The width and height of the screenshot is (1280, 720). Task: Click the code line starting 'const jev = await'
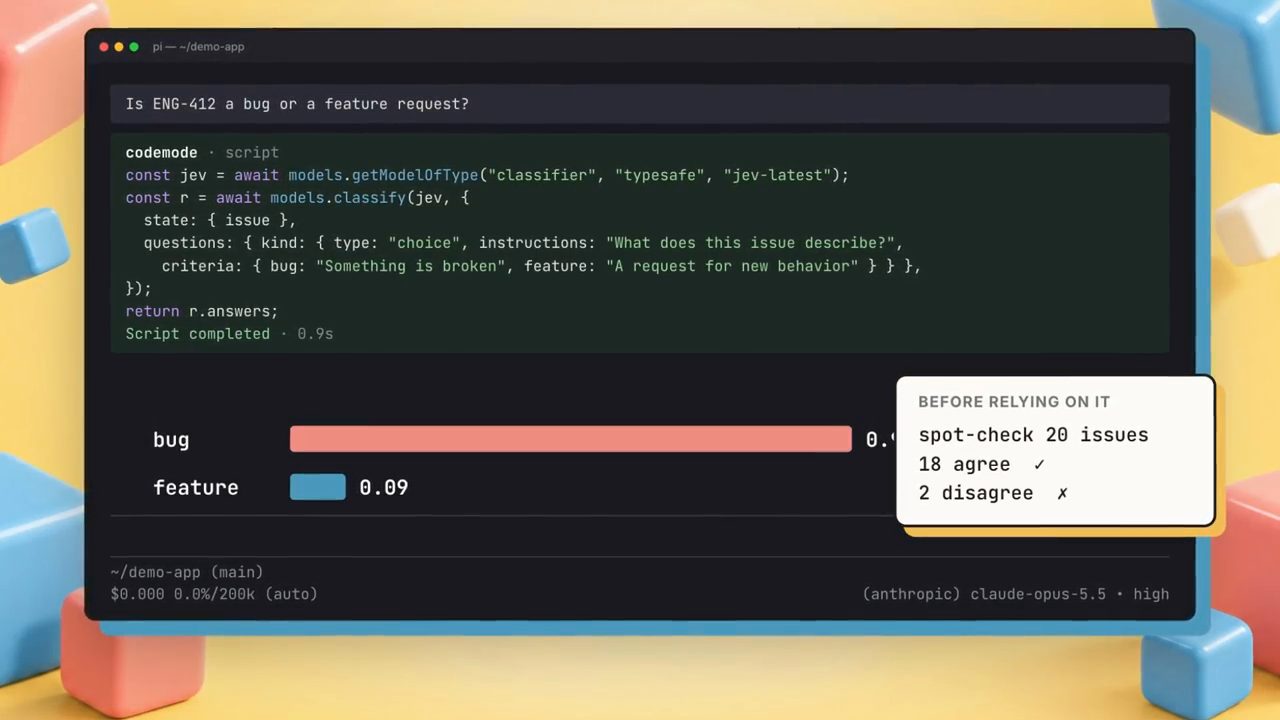coord(487,175)
